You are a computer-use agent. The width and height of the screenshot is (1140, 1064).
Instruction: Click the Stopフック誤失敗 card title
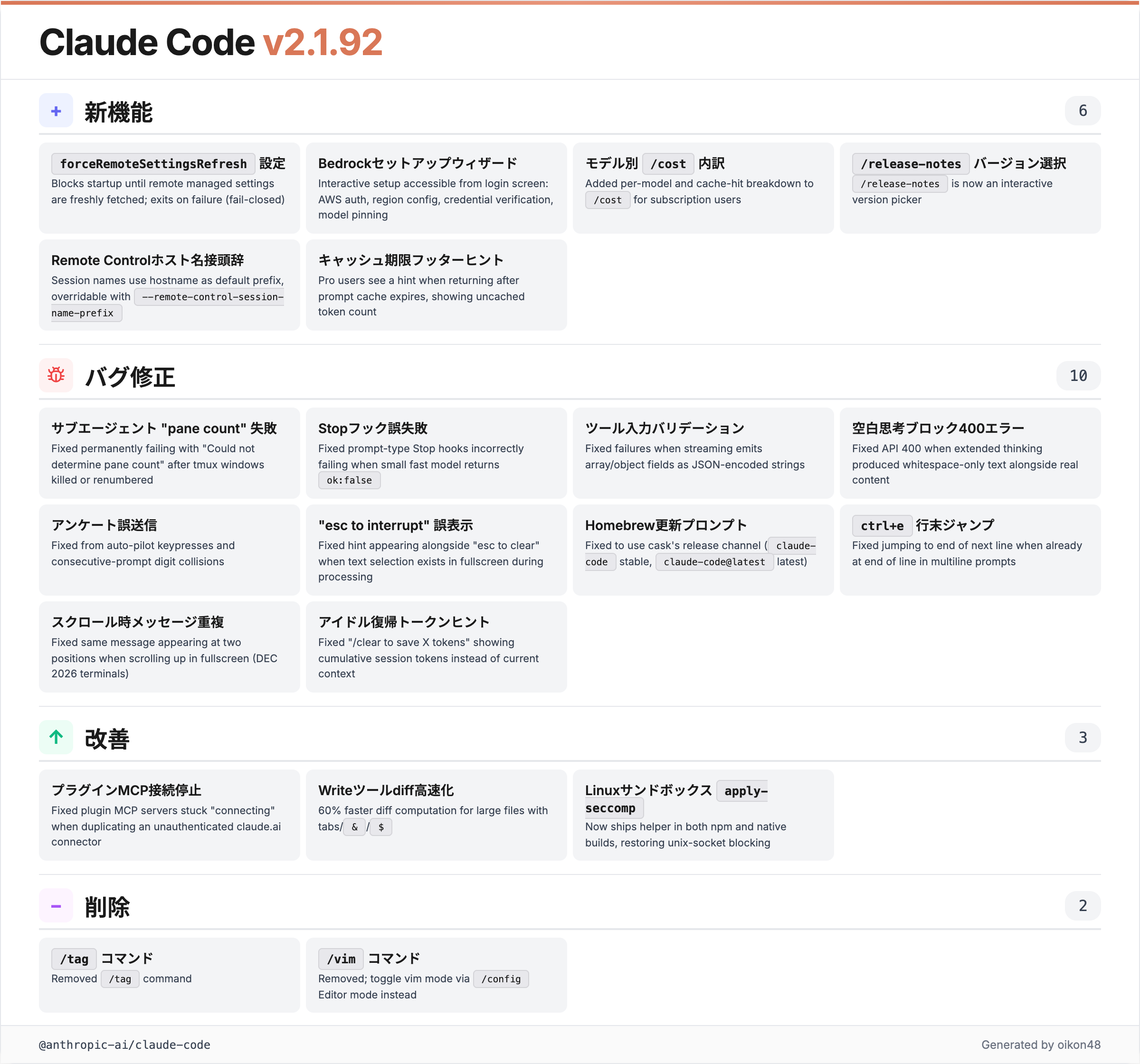(373, 428)
